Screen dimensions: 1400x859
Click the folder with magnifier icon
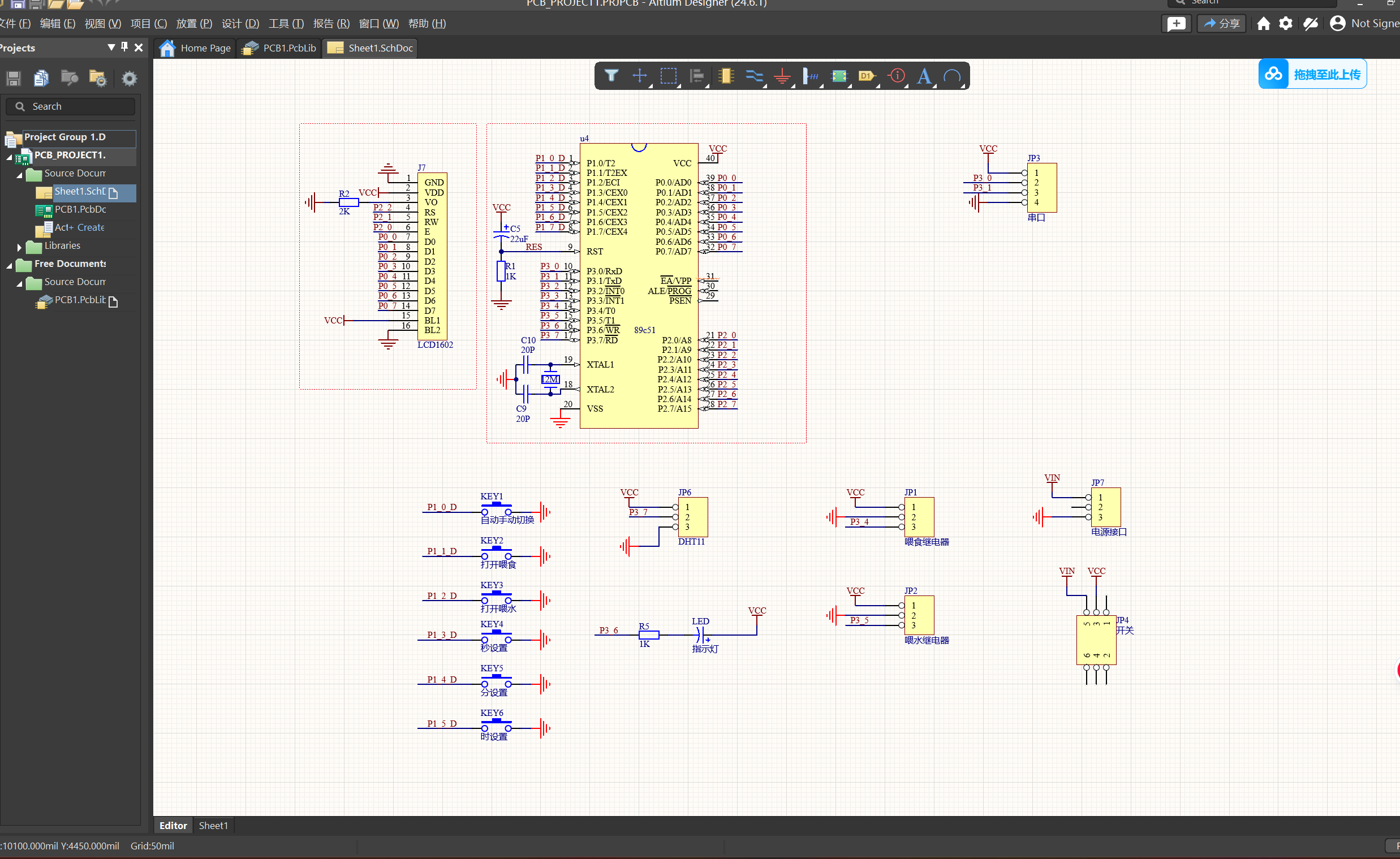point(70,79)
